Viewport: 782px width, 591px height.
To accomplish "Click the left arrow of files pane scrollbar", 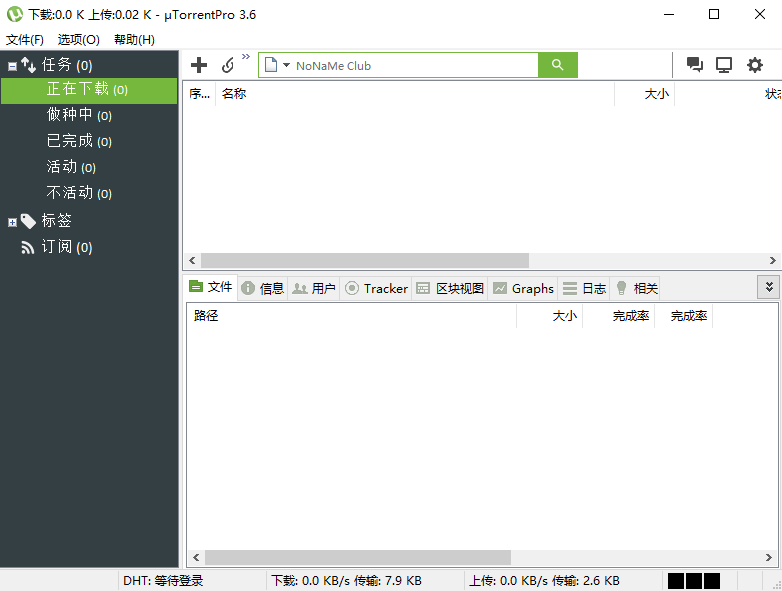I will point(196,558).
